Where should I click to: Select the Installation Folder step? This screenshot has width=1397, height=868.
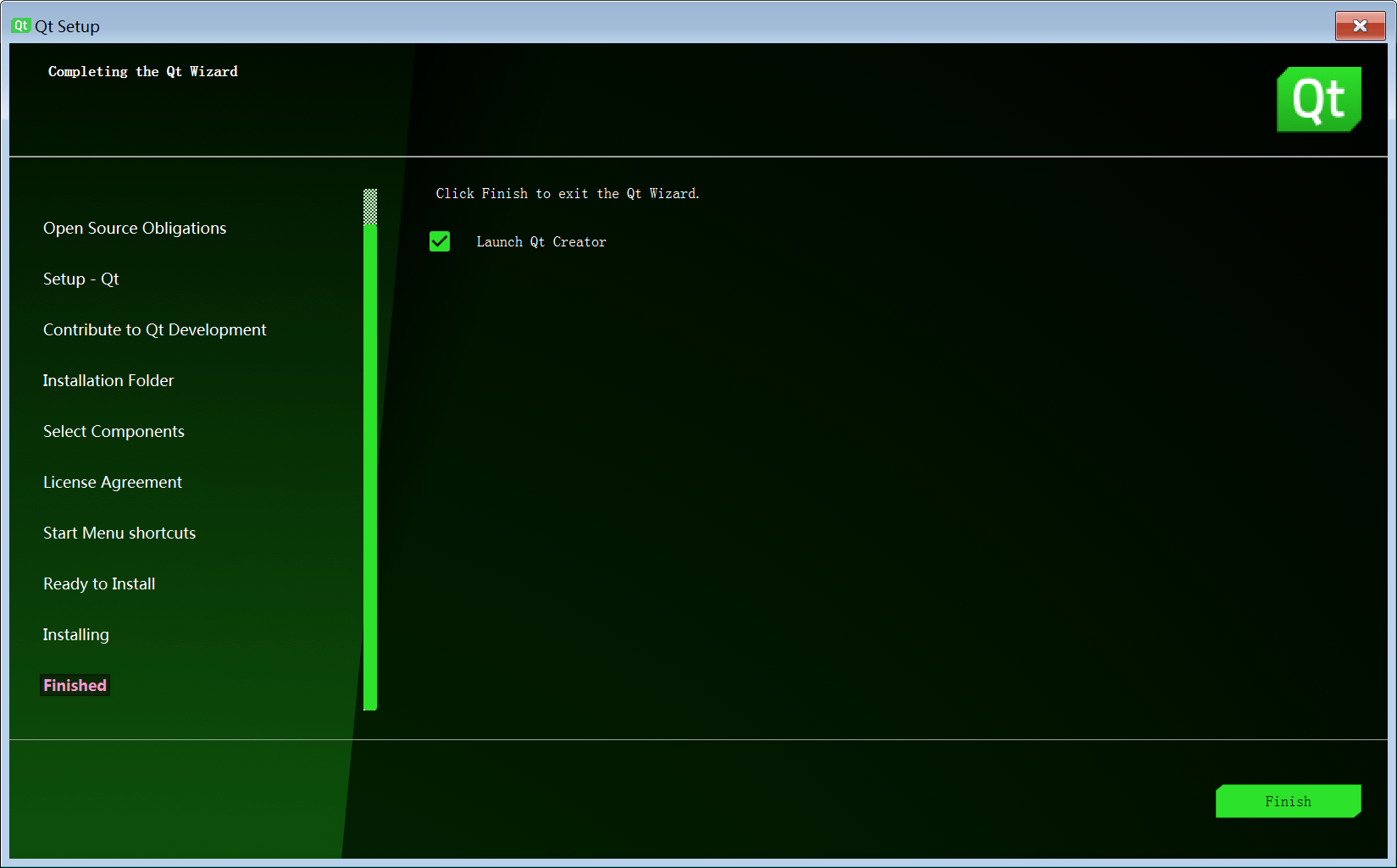pos(108,380)
